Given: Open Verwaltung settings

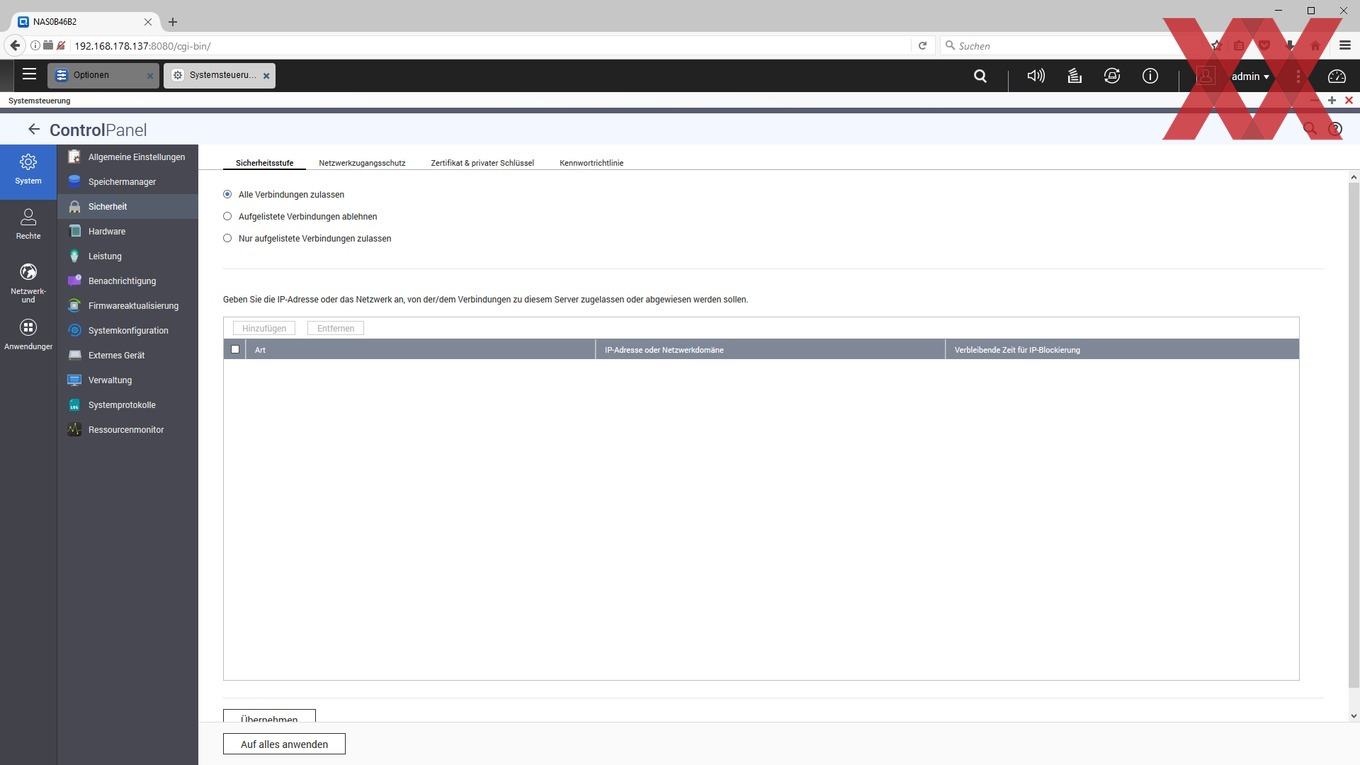Looking at the screenshot, I should click(128, 380).
